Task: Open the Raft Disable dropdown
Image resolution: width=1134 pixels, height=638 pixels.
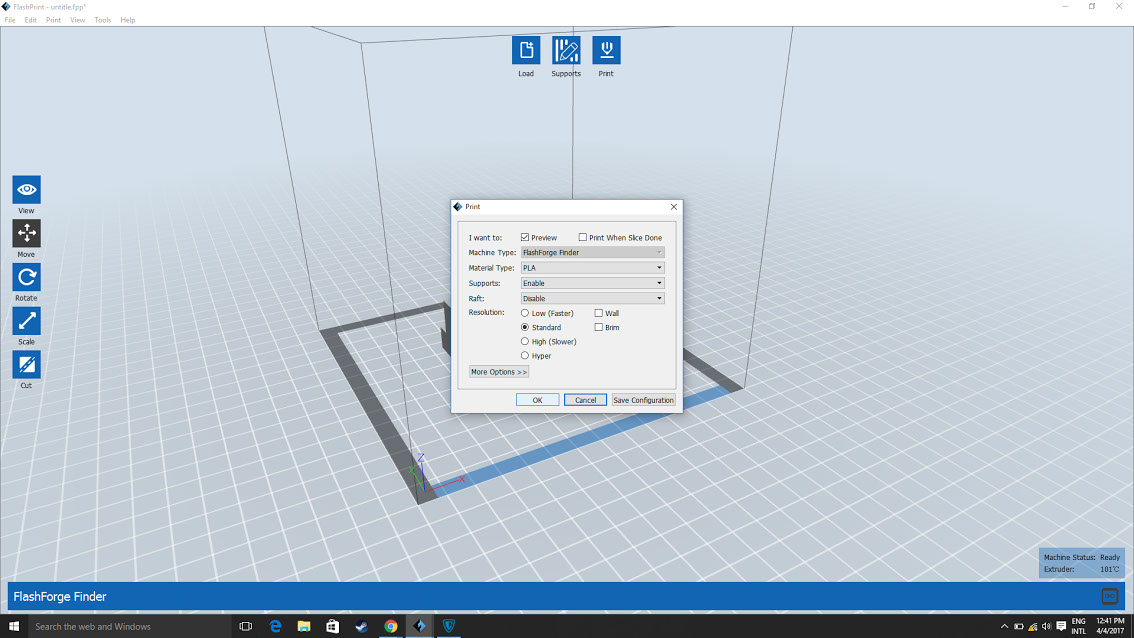Action: pos(592,298)
